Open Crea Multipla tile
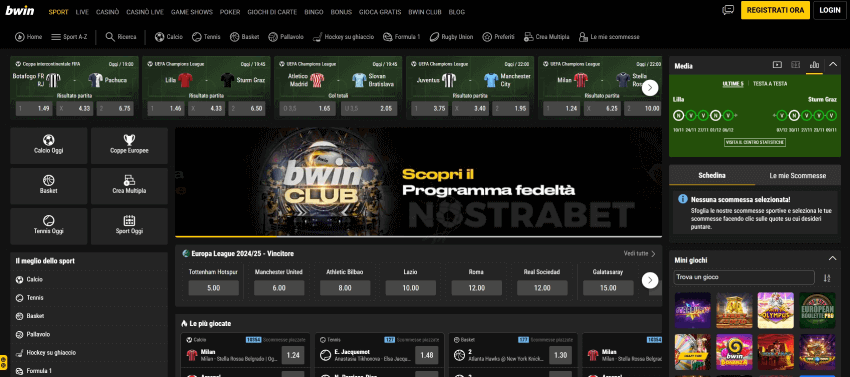 (x=129, y=186)
